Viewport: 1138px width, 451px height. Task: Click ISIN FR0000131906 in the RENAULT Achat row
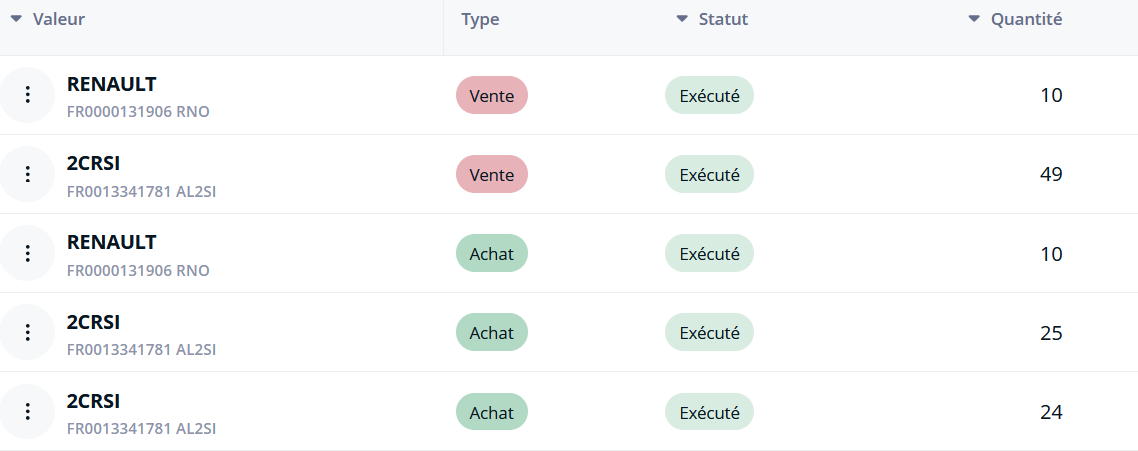coord(118,271)
